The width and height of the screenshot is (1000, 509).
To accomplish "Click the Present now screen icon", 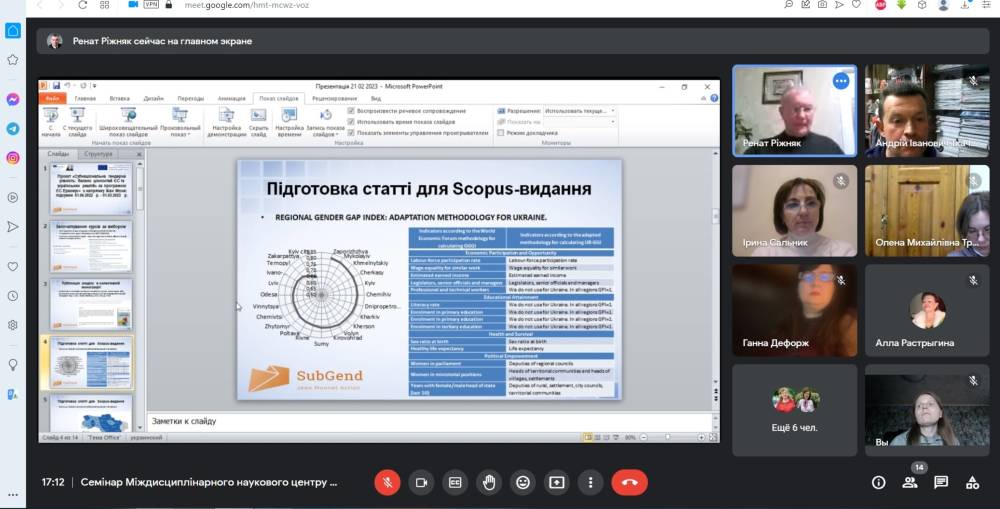I will coord(557,482).
